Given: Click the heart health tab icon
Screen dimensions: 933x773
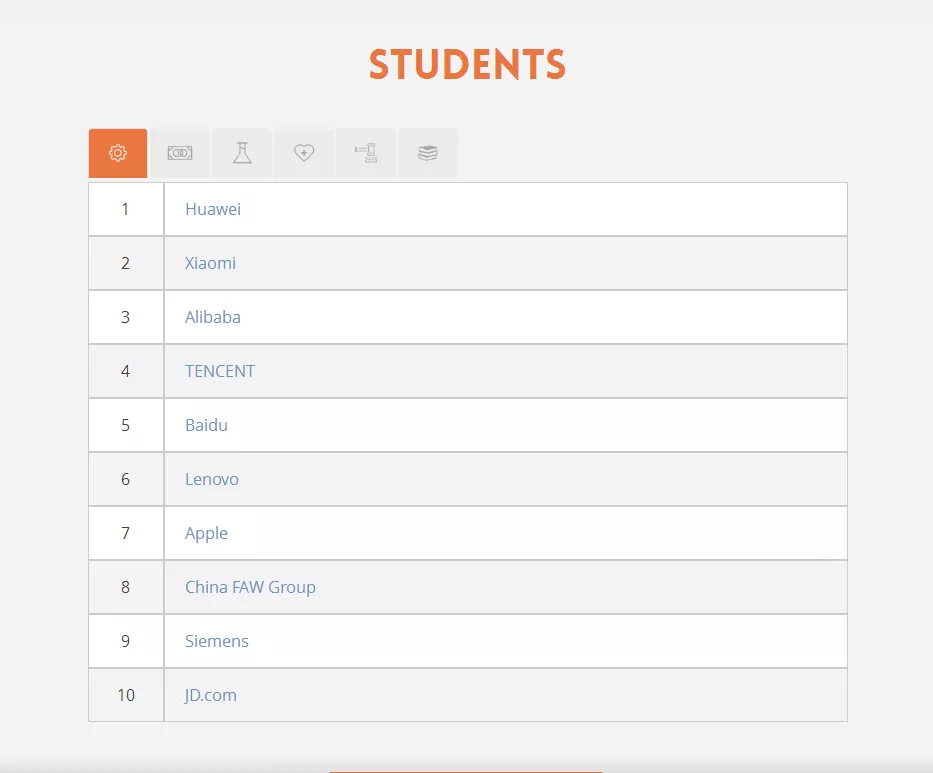Looking at the screenshot, I should point(304,153).
